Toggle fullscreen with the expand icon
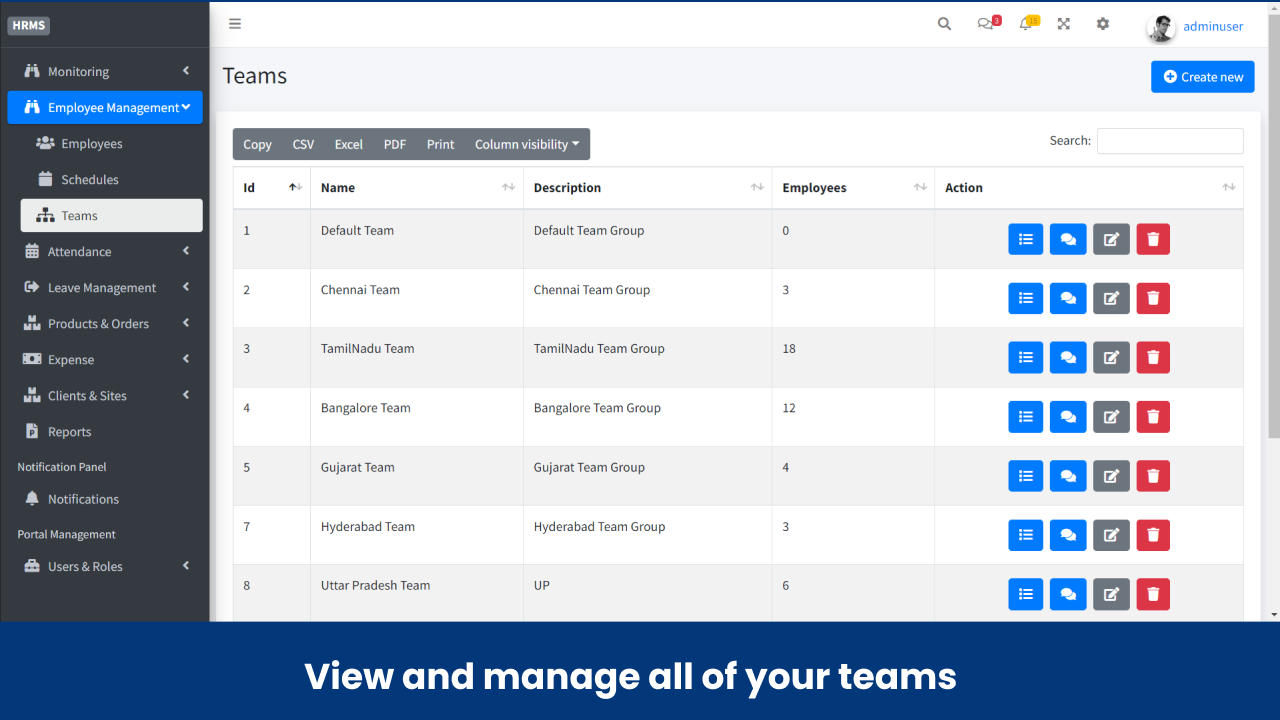1280x720 pixels. pyautogui.click(x=1063, y=23)
